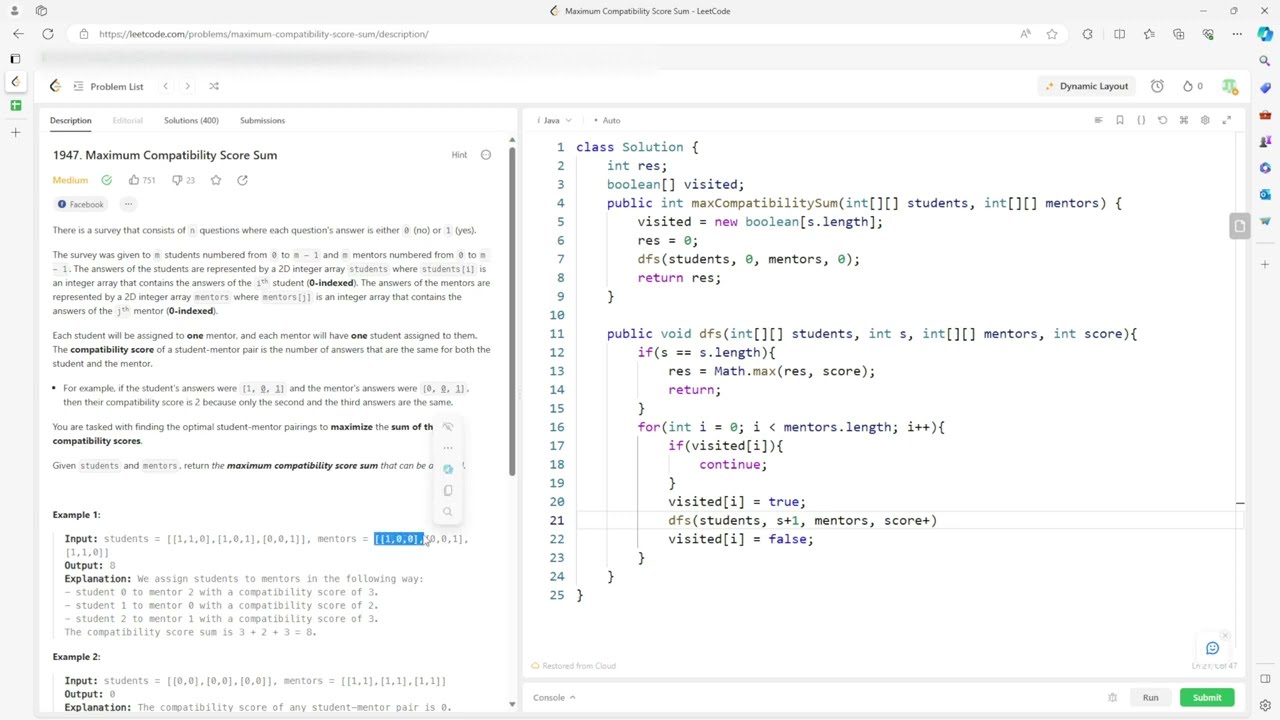Toggle browser split screen view
This screenshot has height=720, width=1280.
1119,34
